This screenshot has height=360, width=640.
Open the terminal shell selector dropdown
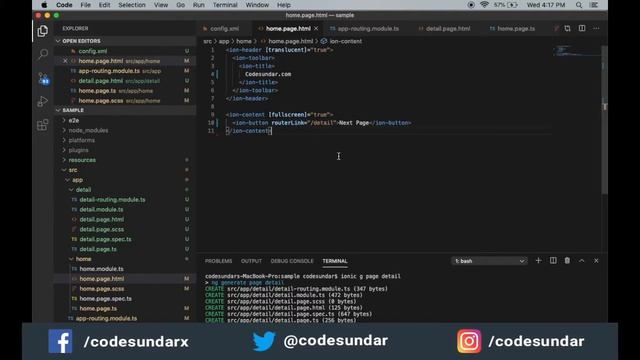tap(489, 261)
